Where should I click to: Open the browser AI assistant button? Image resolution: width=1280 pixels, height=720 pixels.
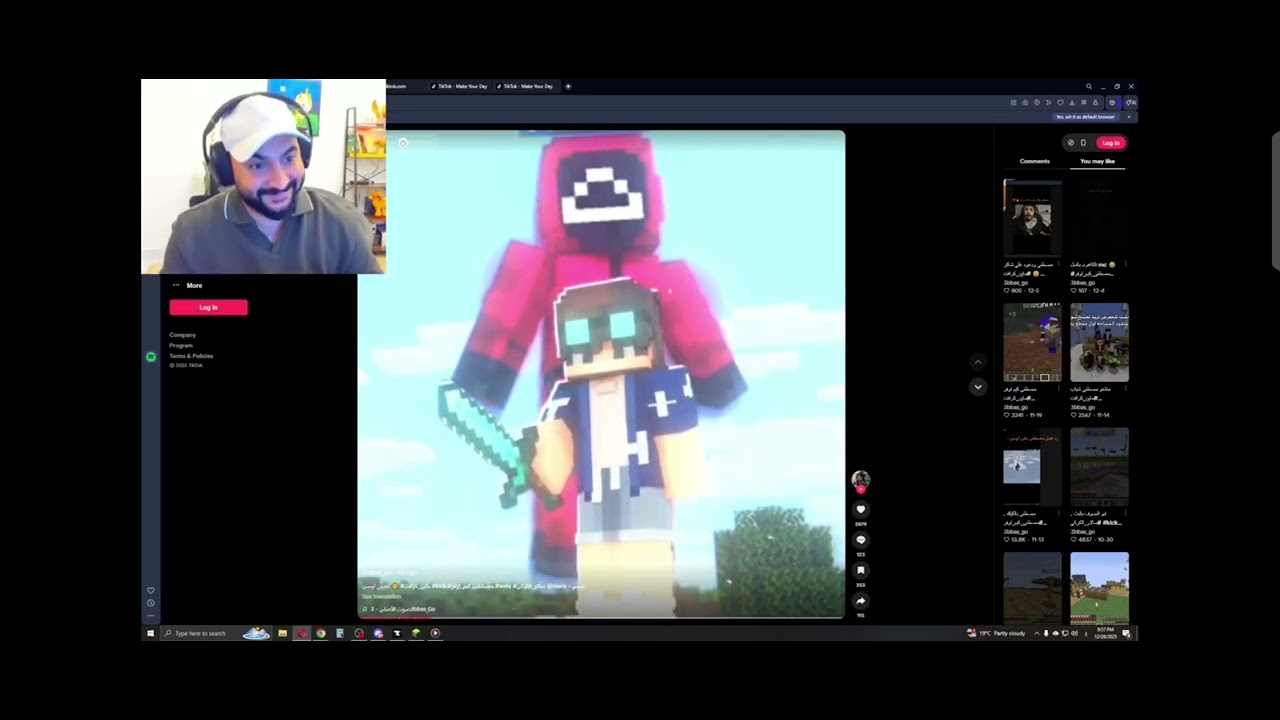1131,102
